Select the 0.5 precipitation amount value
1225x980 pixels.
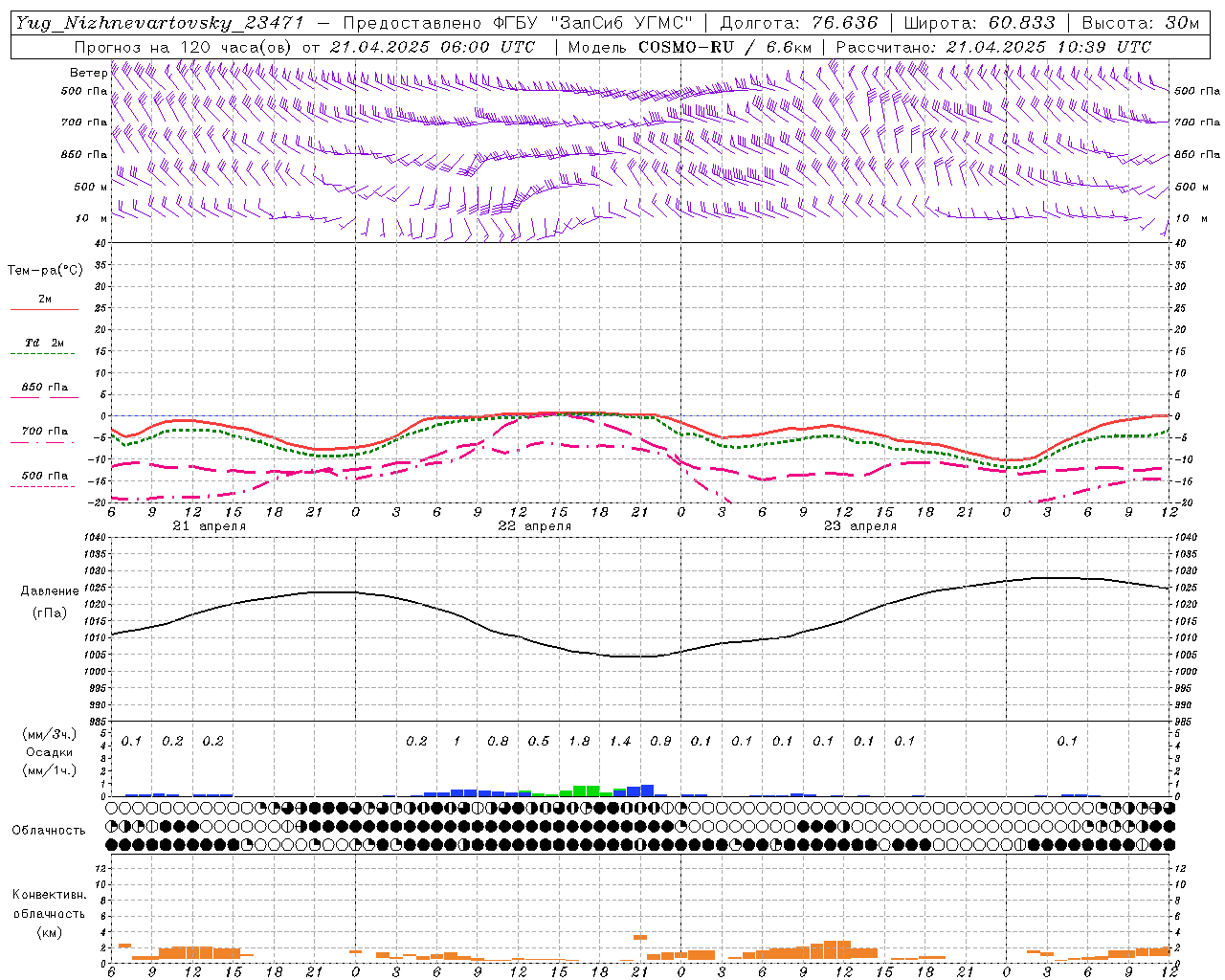pos(539,741)
